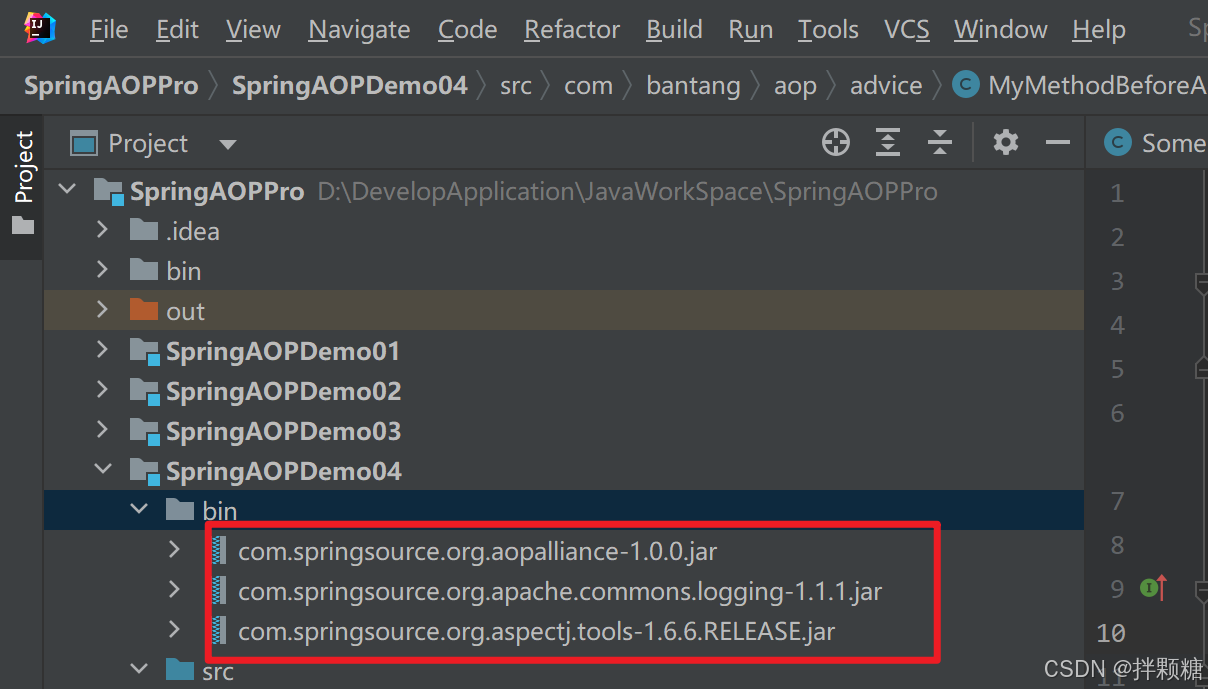The height and width of the screenshot is (689, 1208).
Task: Collapse the SpringAOPPro root node
Action: pyautogui.click(x=67, y=189)
